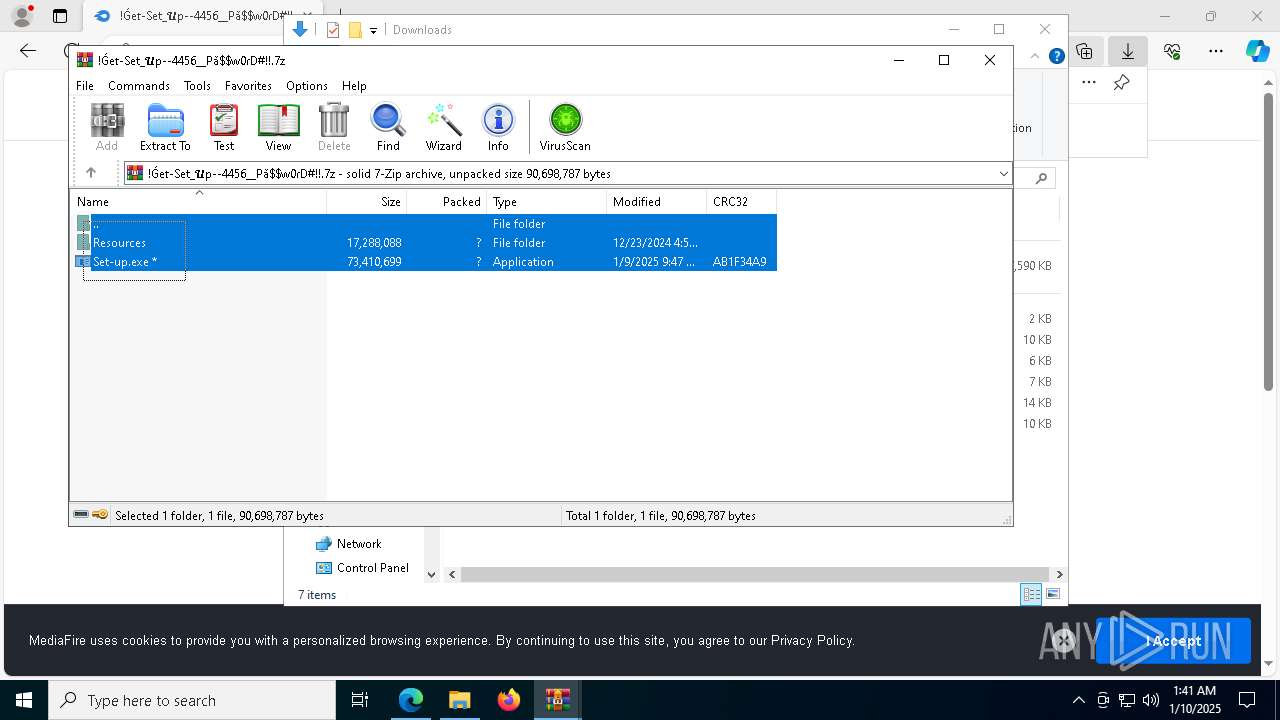Screen dimensions: 1280x720
Task: Click the key password icon in status bar
Action: click(x=100, y=515)
